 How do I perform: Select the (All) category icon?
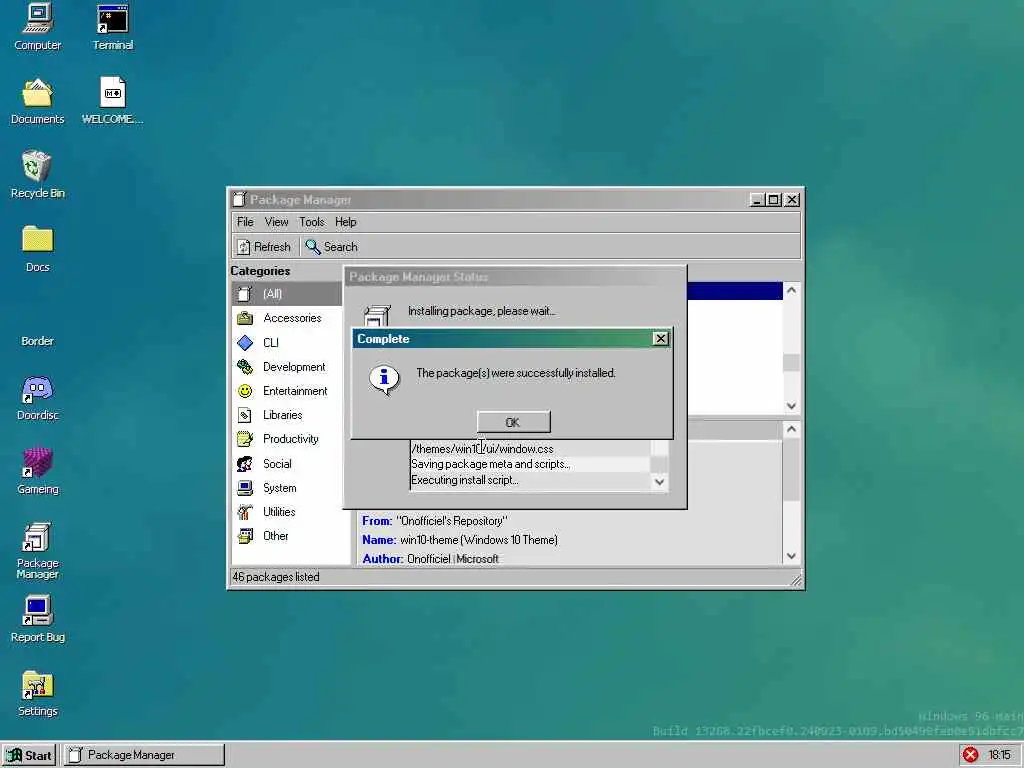(245, 294)
